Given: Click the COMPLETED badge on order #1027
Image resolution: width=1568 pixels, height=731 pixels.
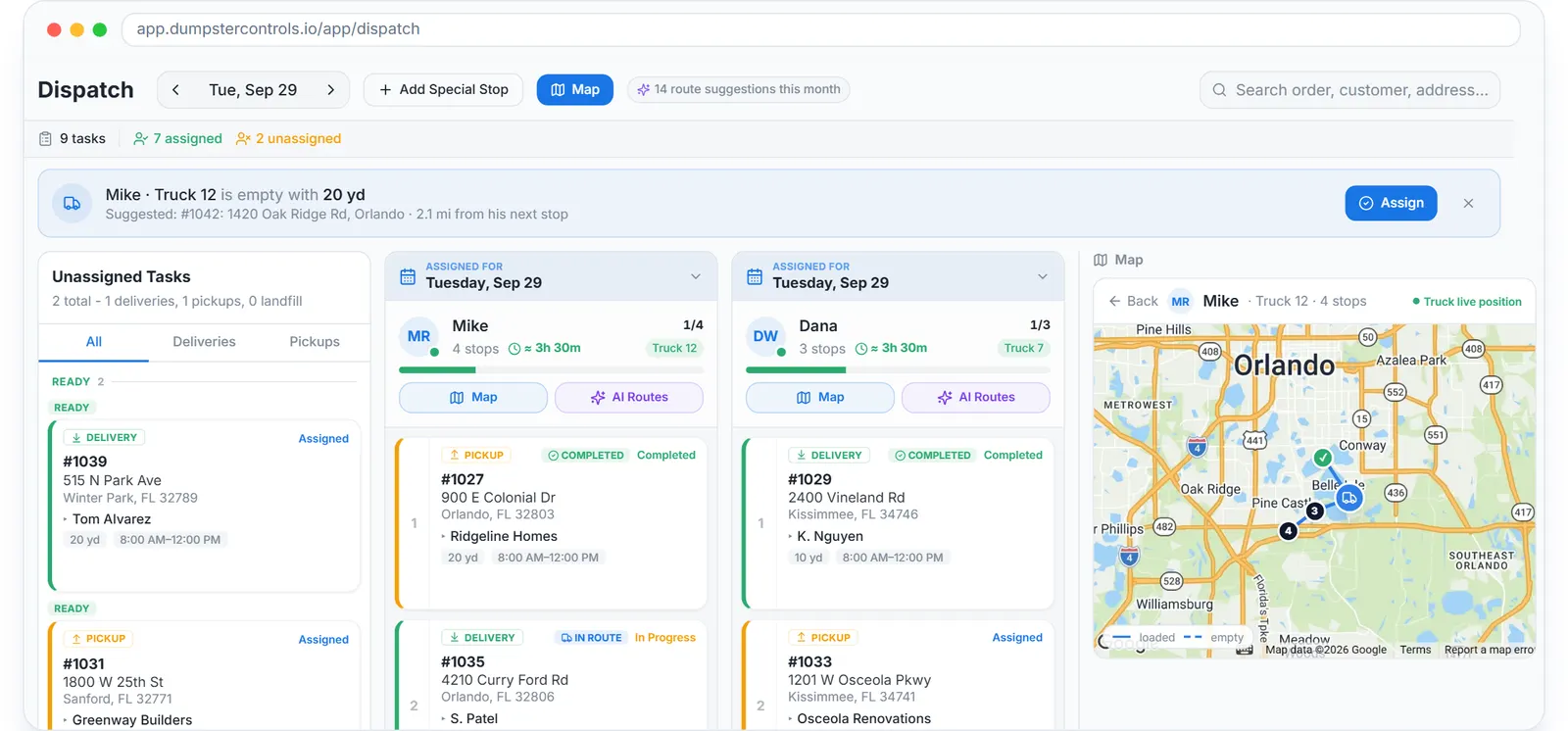Looking at the screenshot, I should tap(586, 456).
